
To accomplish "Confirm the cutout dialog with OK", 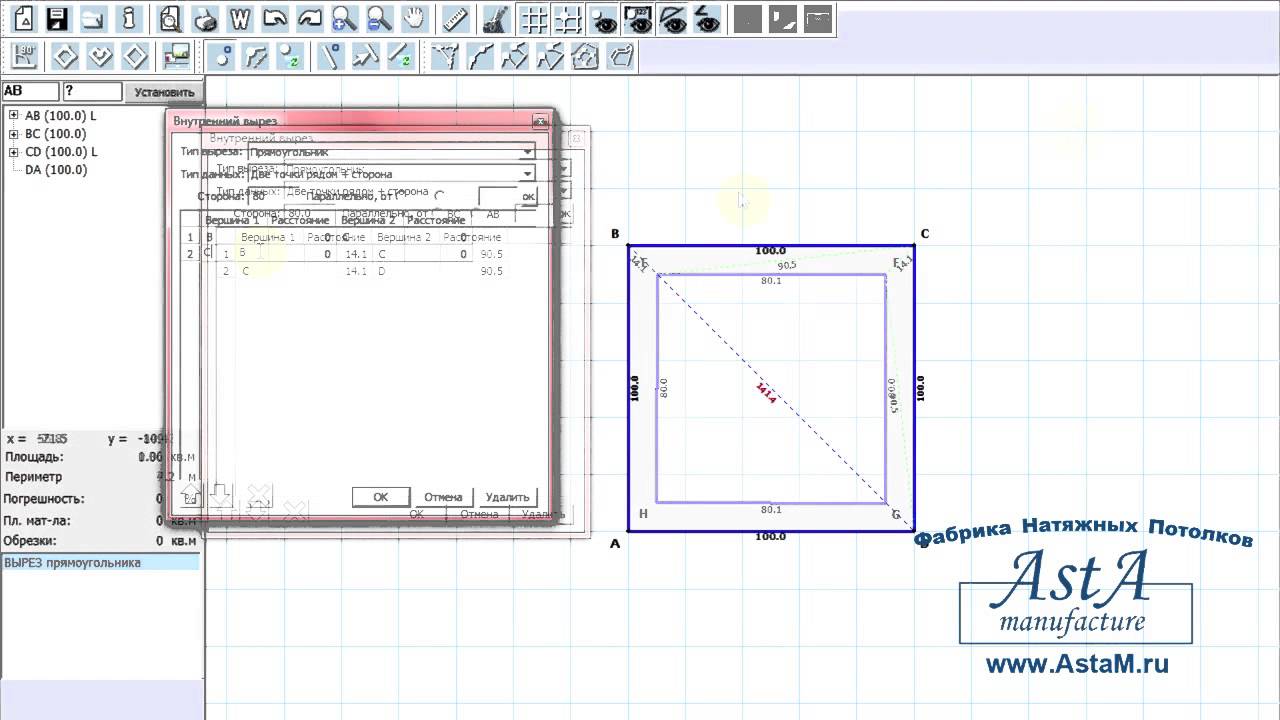I will (381, 497).
